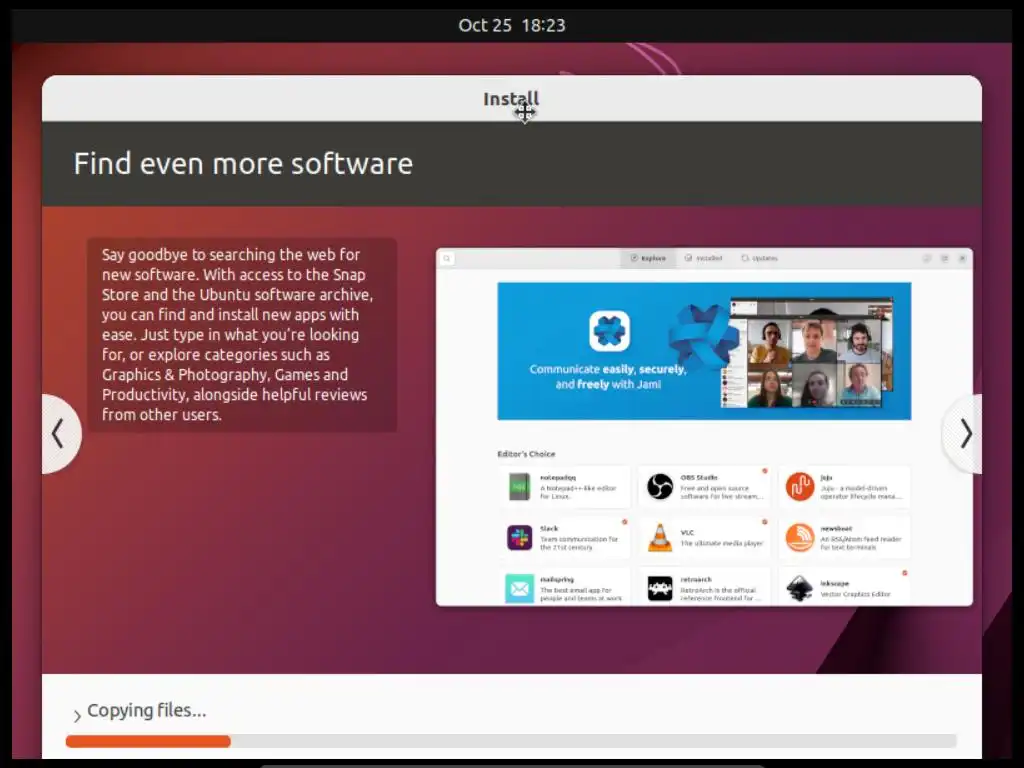Select the Installed tab in Snap Store preview
This screenshot has height=768, width=1024.
(x=703, y=259)
